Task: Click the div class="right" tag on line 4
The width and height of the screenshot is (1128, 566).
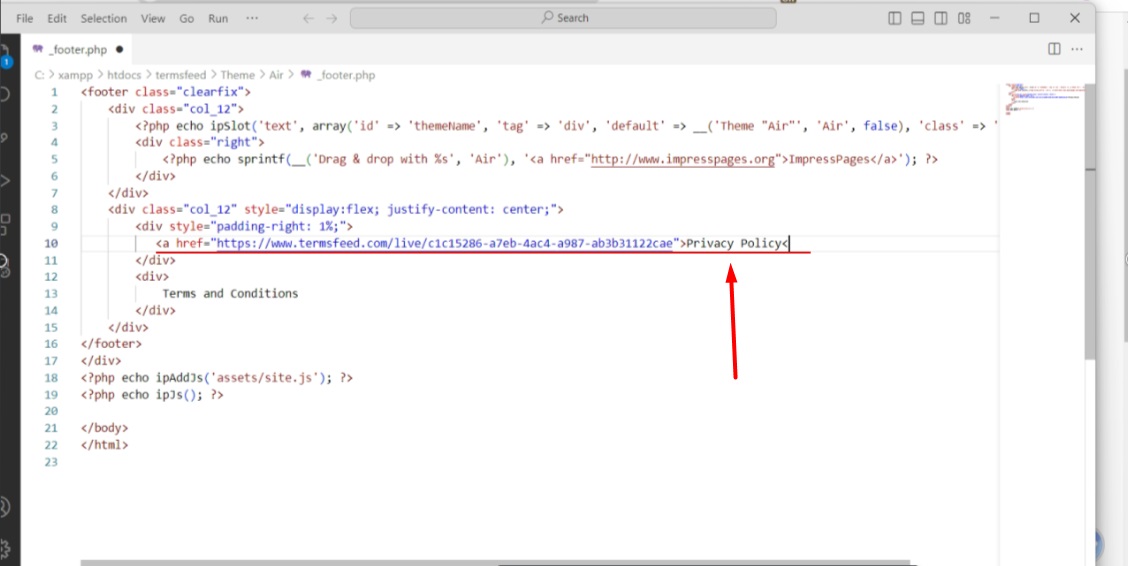Action: [x=199, y=142]
